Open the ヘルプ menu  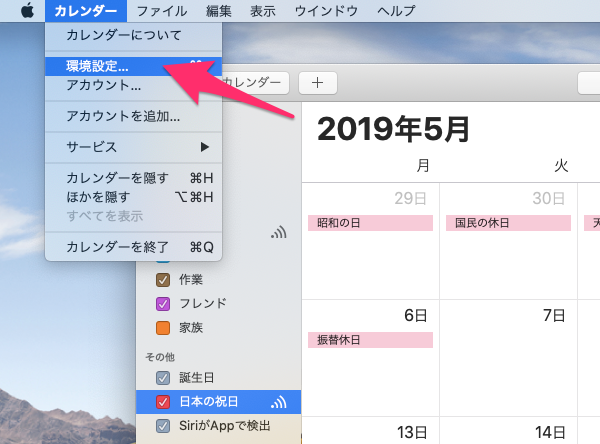396,11
